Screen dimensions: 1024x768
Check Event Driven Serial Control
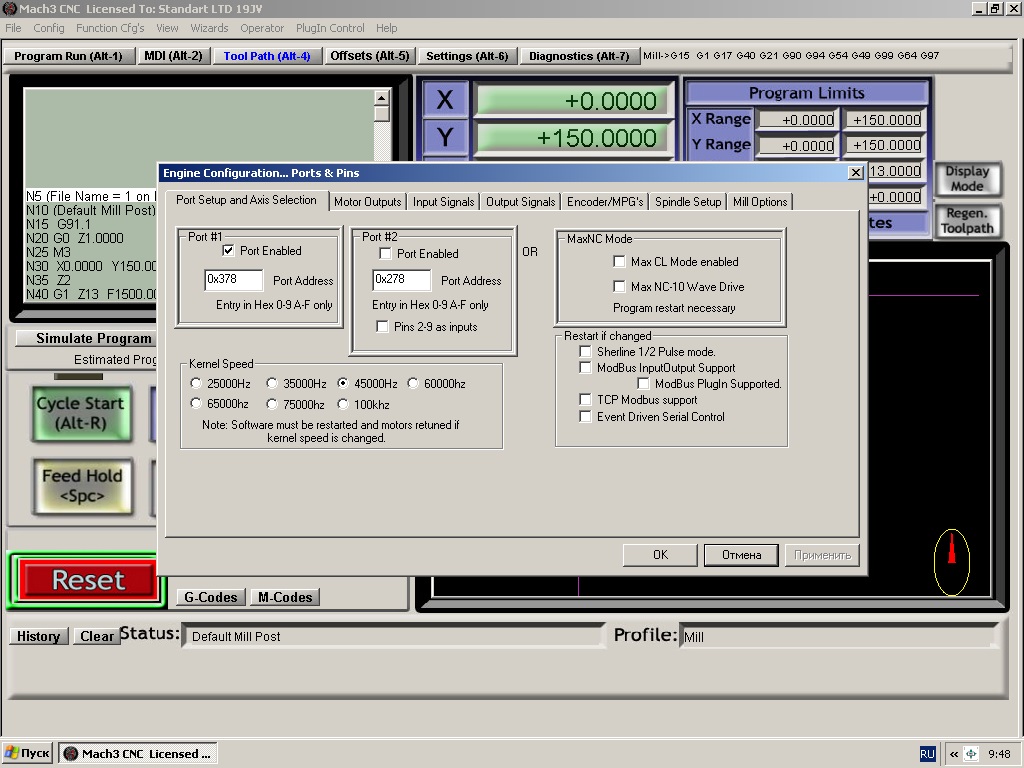click(586, 417)
